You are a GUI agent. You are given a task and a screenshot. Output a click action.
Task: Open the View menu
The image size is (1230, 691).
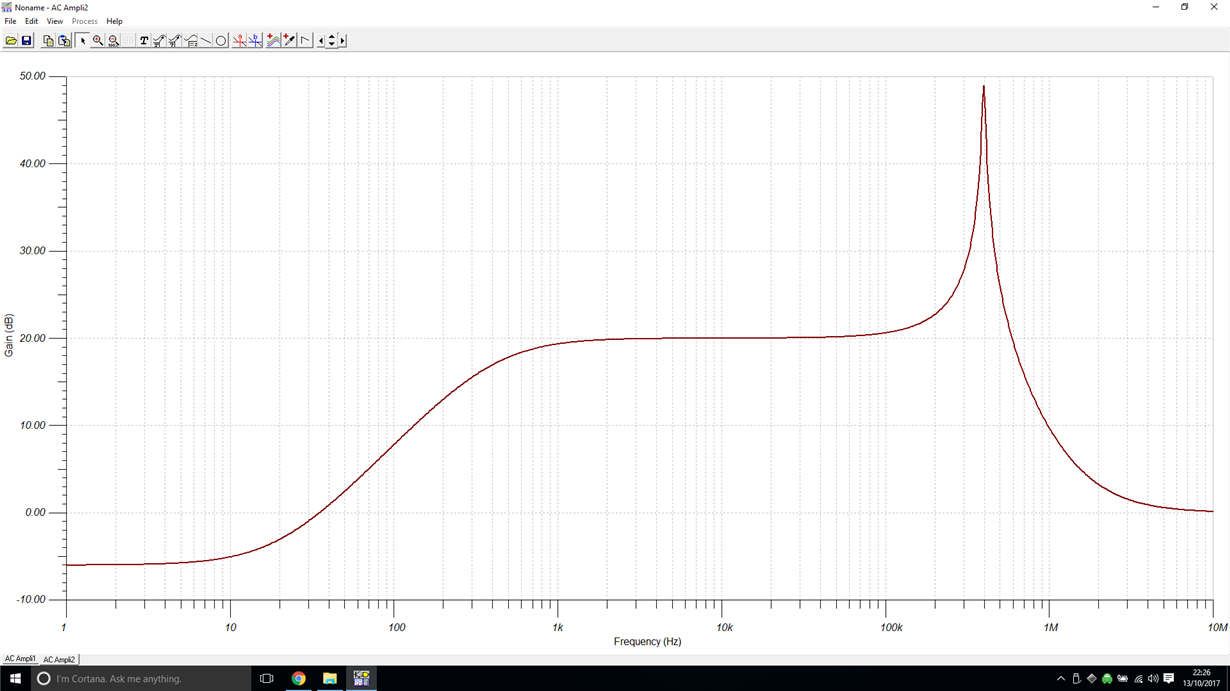coord(55,21)
